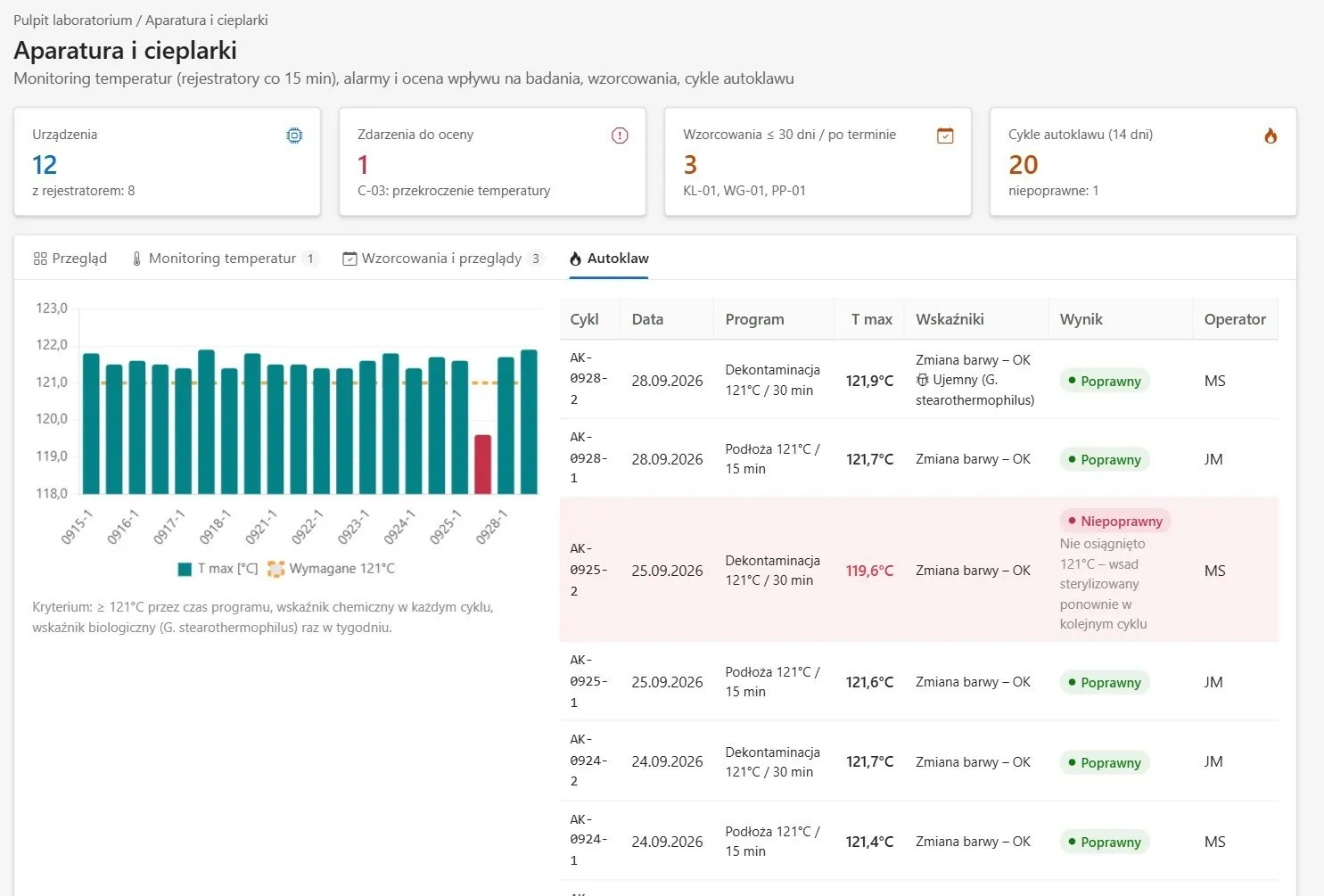Click Podłoża 121°C / 15 min in AK-0924-1 row

pyautogui.click(x=772, y=842)
